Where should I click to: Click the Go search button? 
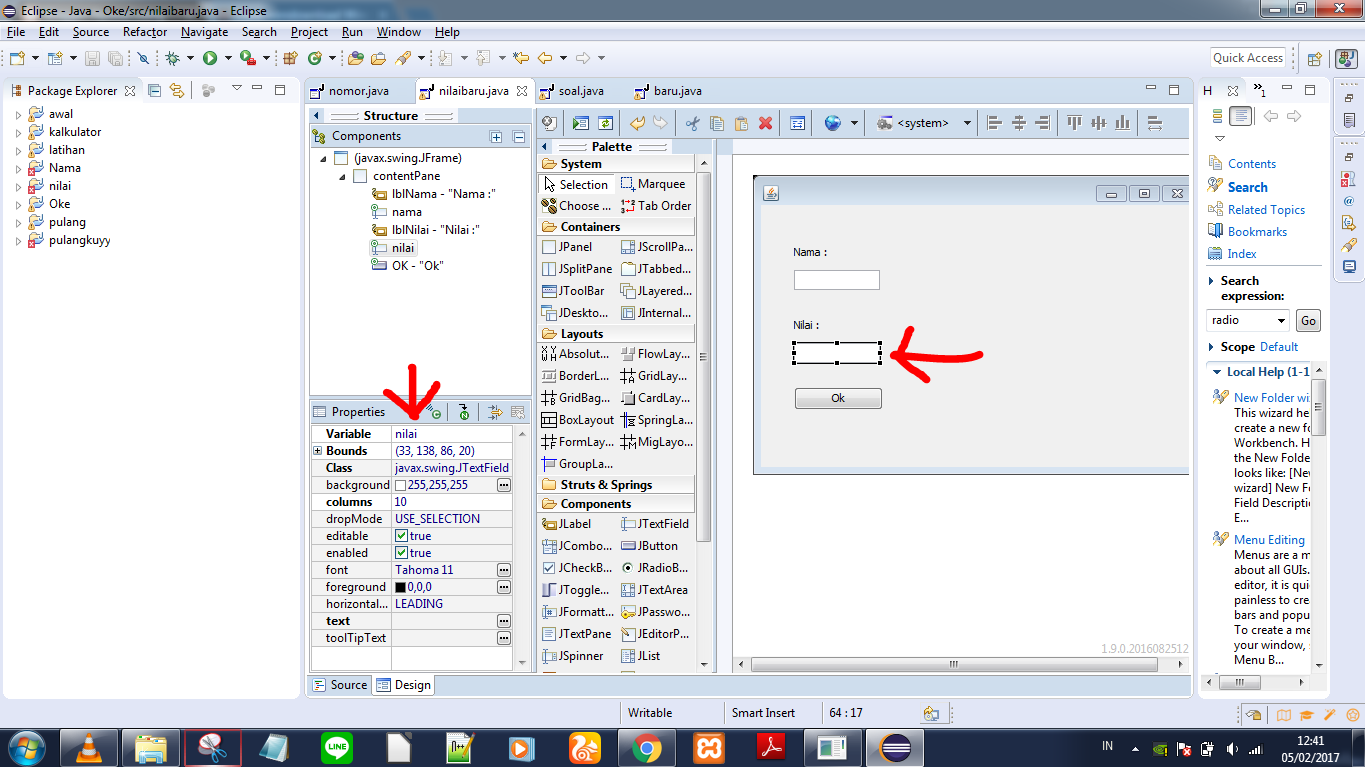[x=1308, y=321]
